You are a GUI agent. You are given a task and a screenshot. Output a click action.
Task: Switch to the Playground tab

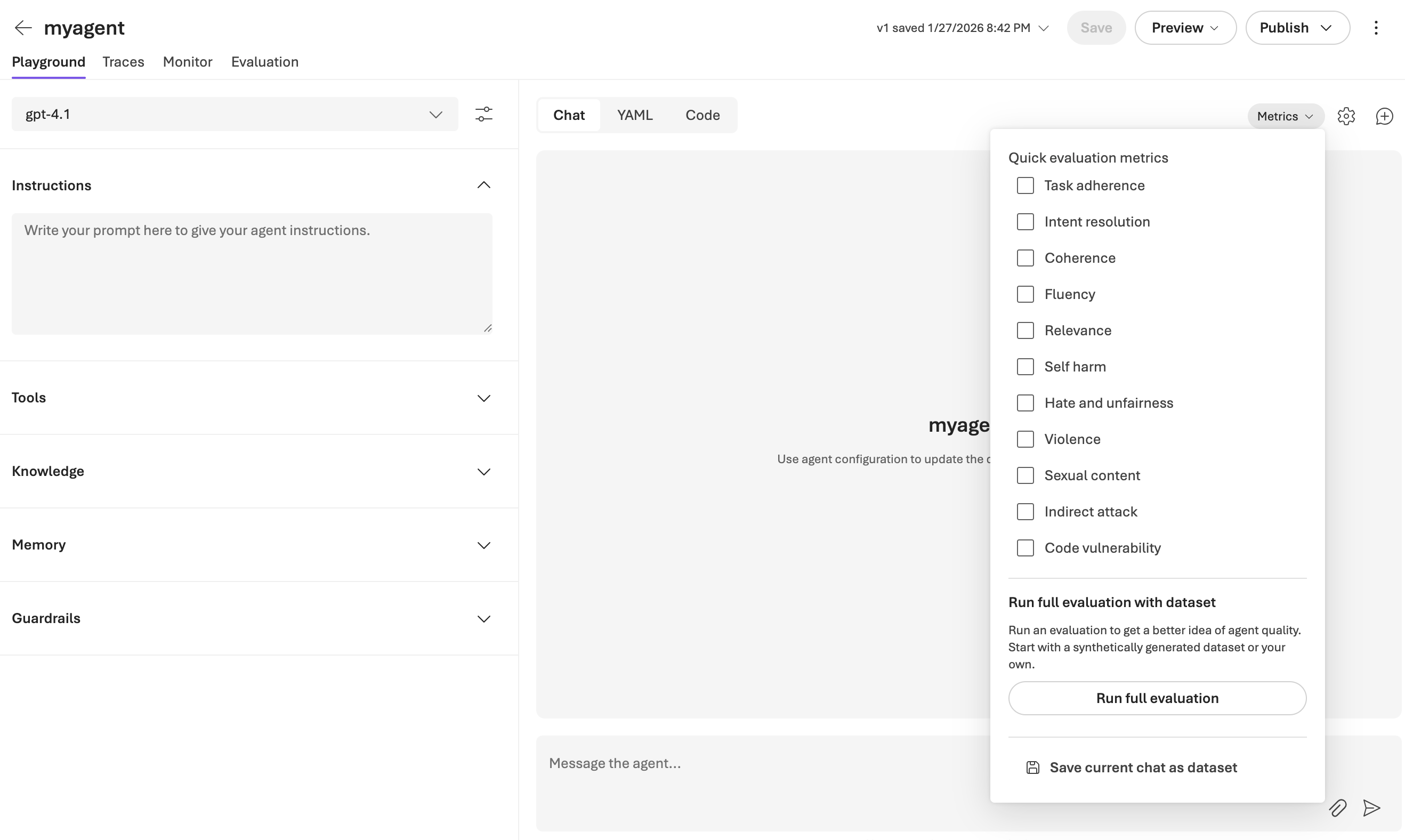click(x=49, y=62)
